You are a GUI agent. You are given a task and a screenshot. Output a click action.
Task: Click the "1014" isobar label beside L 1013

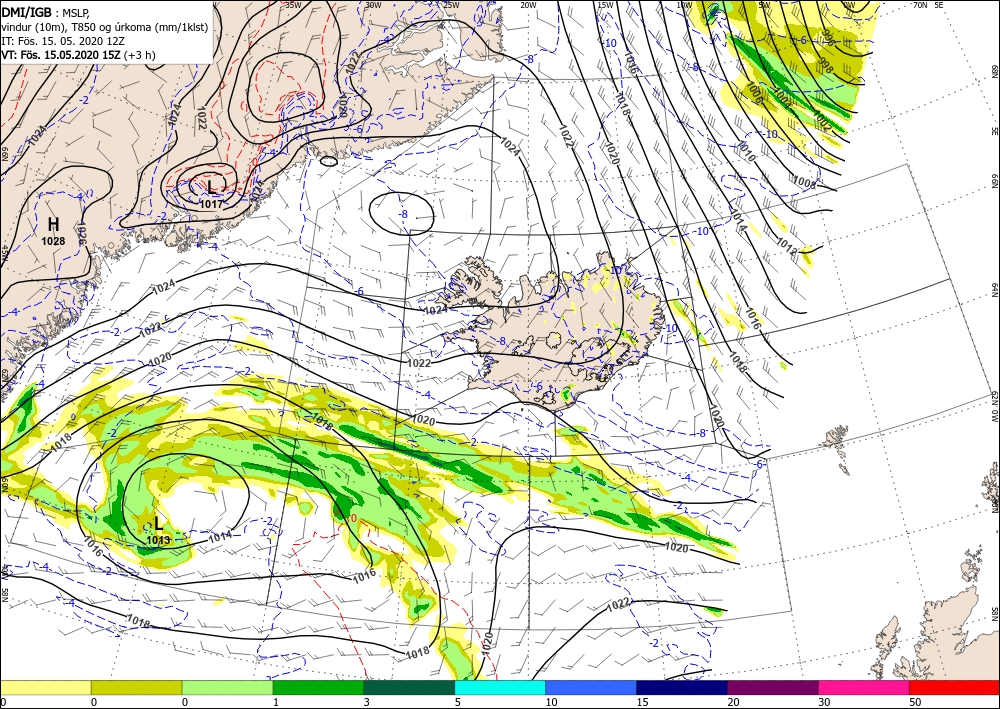point(221,536)
